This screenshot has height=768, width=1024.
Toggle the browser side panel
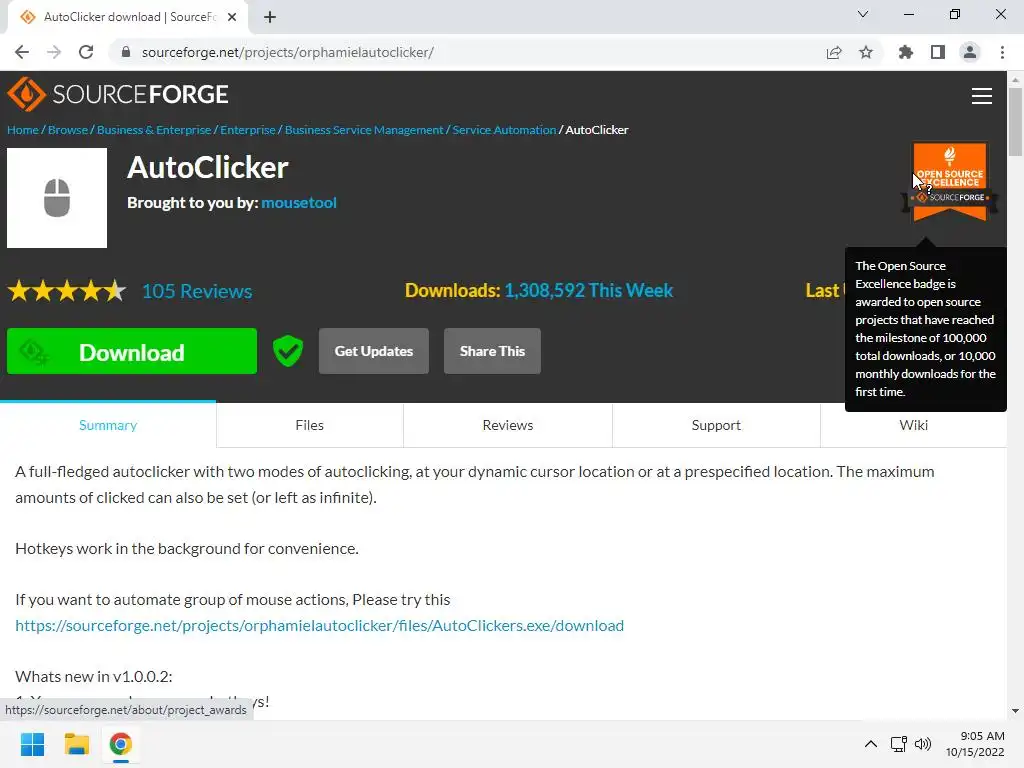(x=938, y=52)
